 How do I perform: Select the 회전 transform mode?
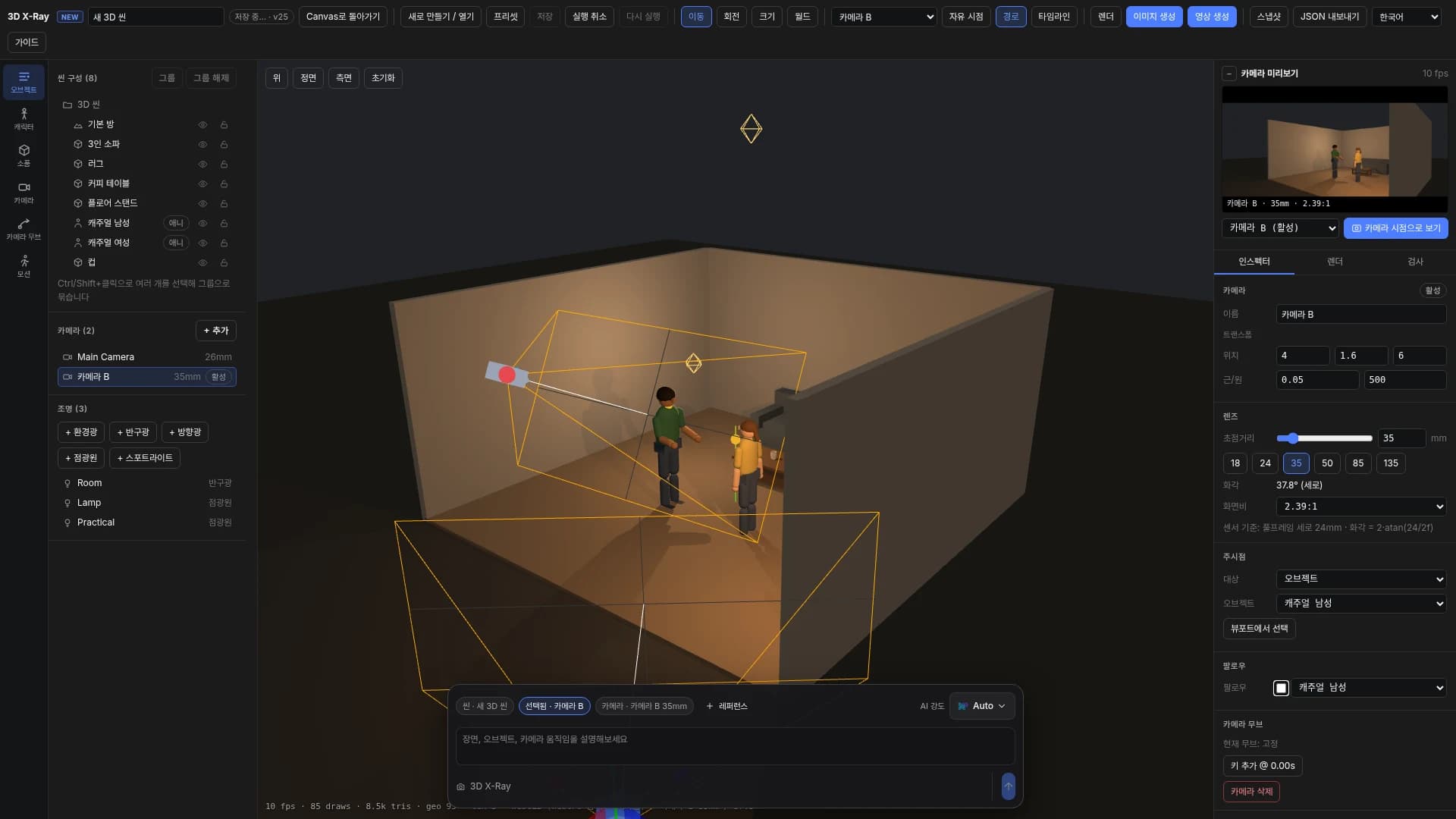click(x=731, y=17)
